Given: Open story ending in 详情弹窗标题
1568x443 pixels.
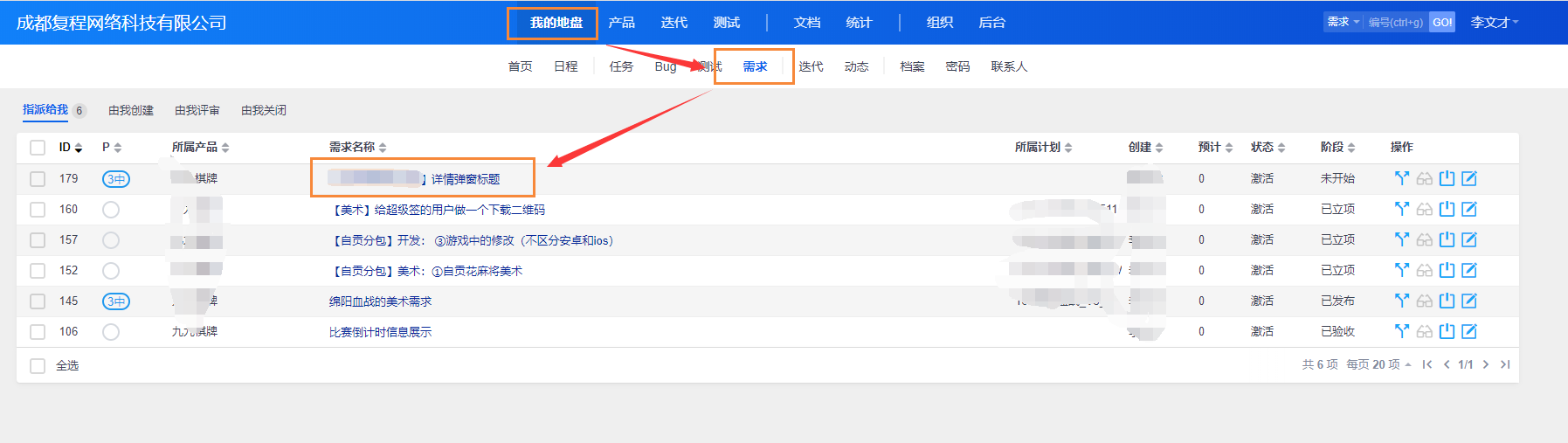Looking at the screenshot, I should (x=414, y=179).
